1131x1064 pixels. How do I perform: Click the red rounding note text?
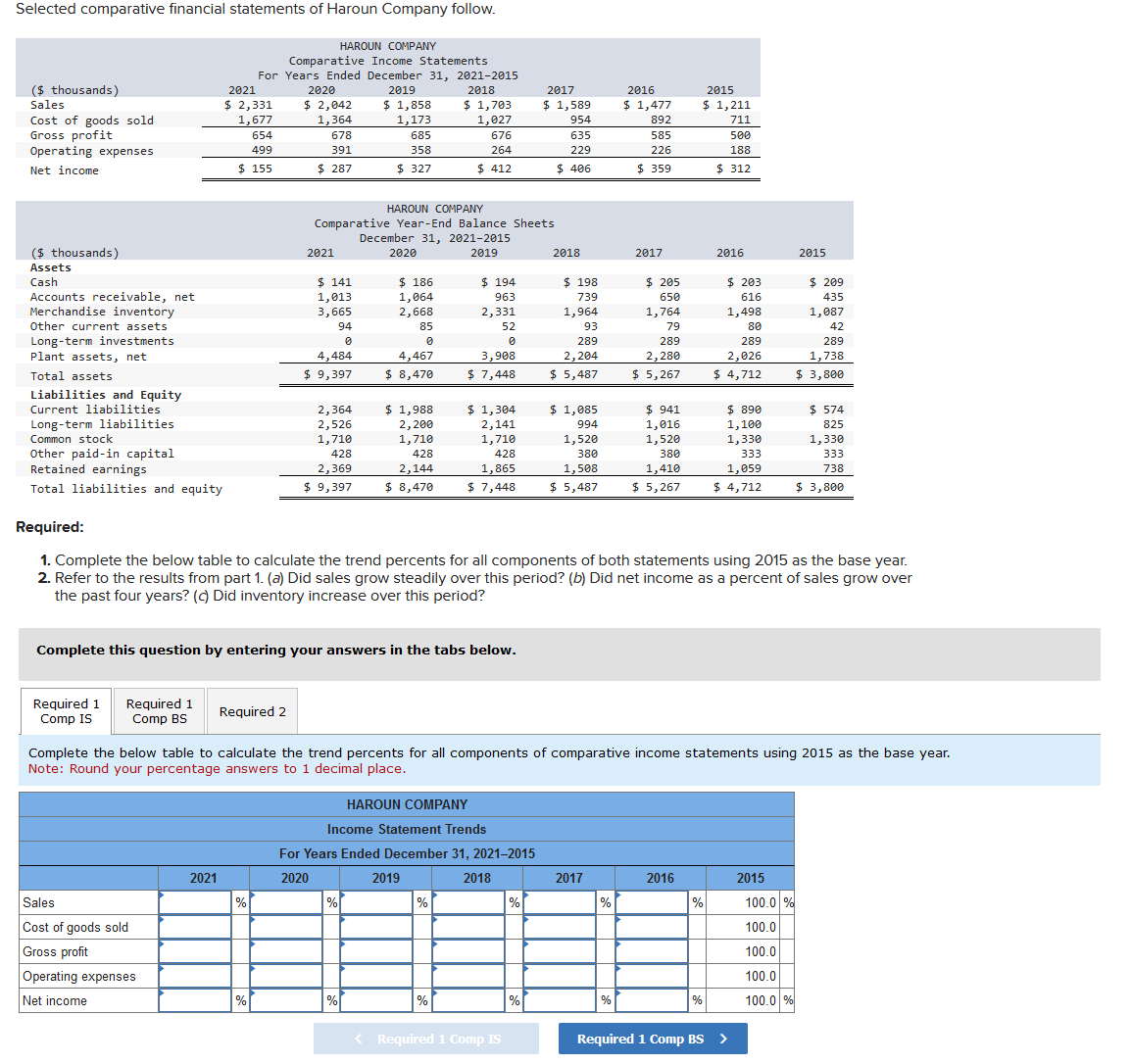pyautogui.click(x=218, y=768)
